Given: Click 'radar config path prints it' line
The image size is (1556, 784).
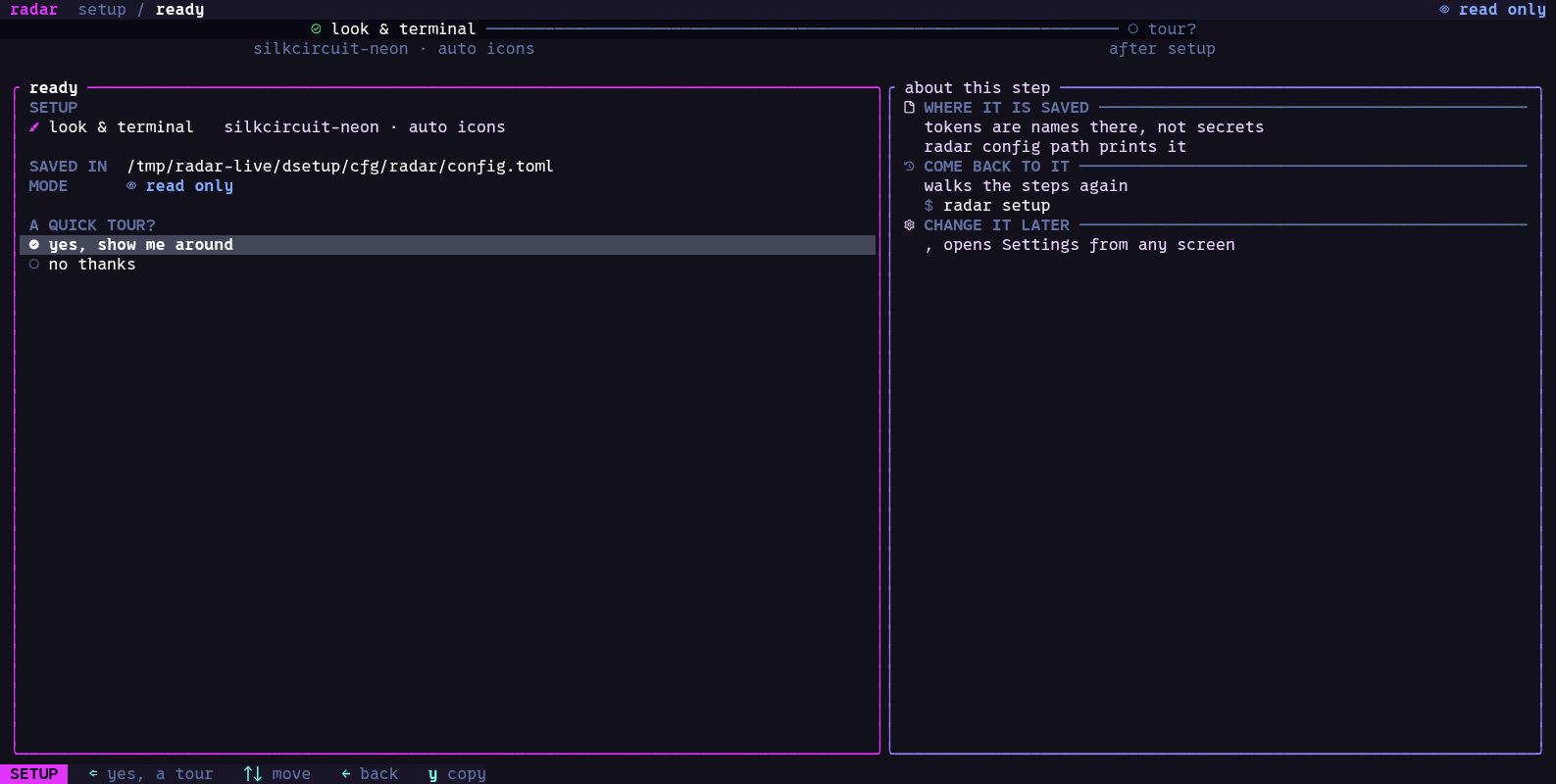Looking at the screenshot, I should [x=1055, y=147].
